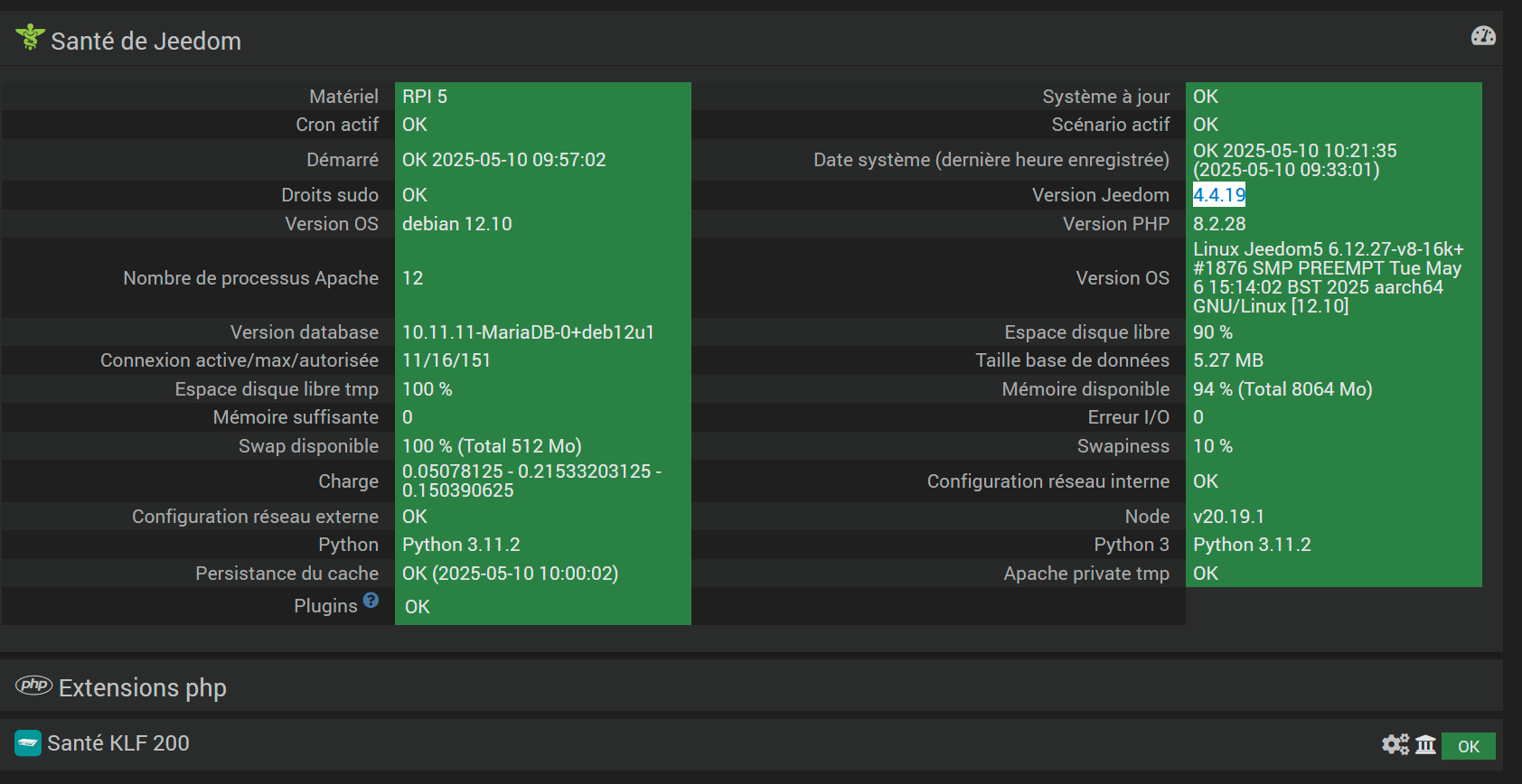Click the Matériel label
The width and height of the screenshot is (1522, 784).
(343, 97)
